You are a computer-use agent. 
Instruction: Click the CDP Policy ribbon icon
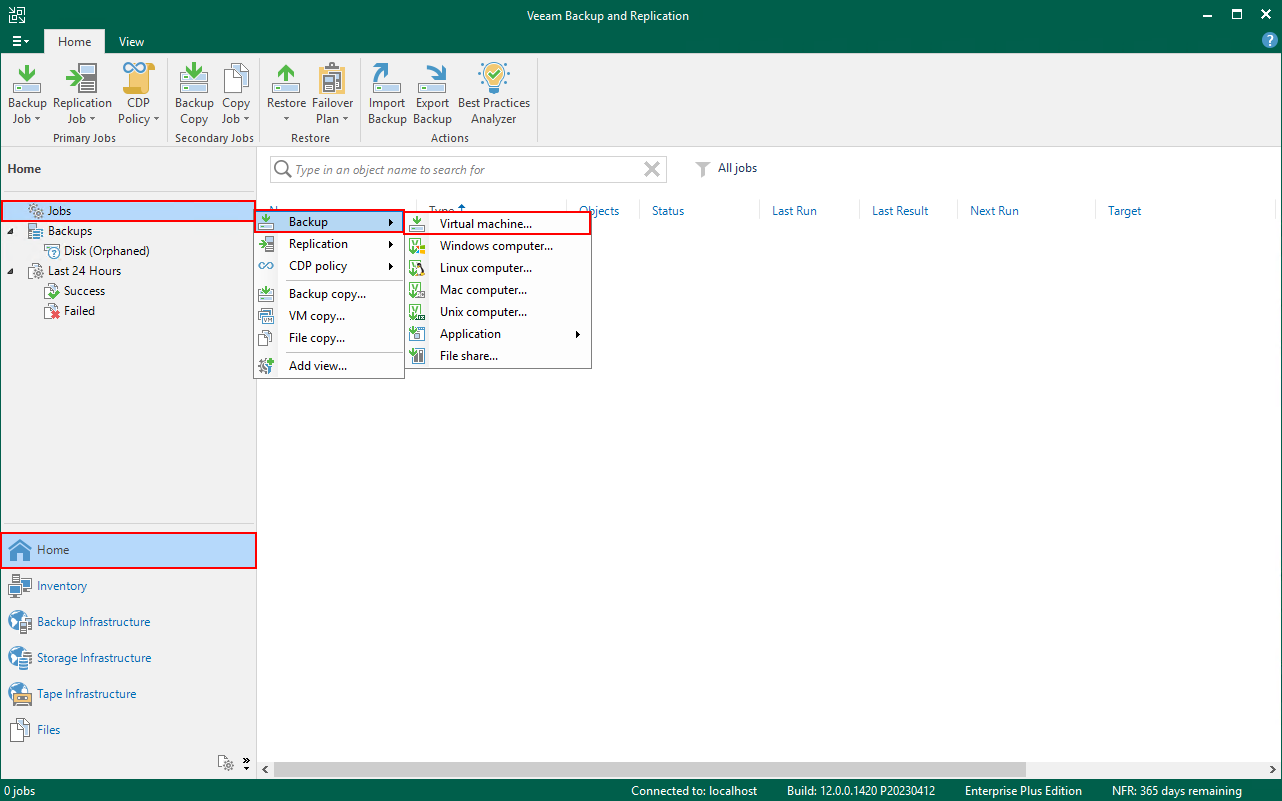tap(138, 78)
